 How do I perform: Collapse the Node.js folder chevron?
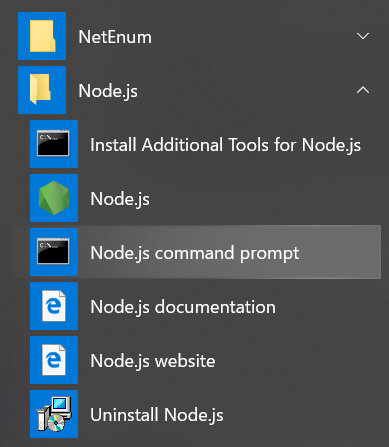pos(363,90)
